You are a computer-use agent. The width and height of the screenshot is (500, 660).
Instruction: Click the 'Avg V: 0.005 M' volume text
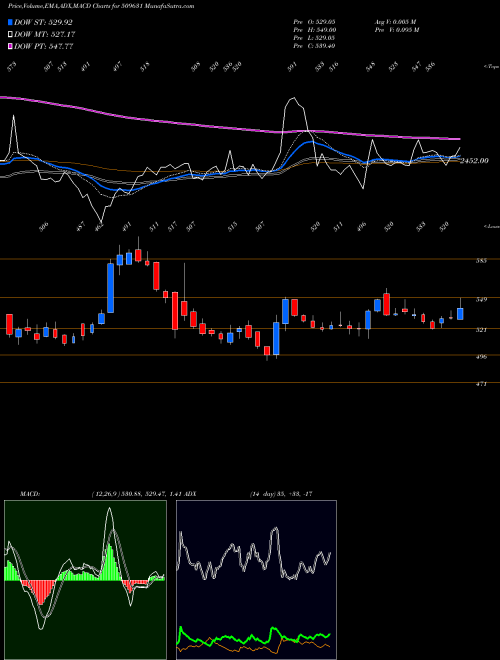pos(395,21)
